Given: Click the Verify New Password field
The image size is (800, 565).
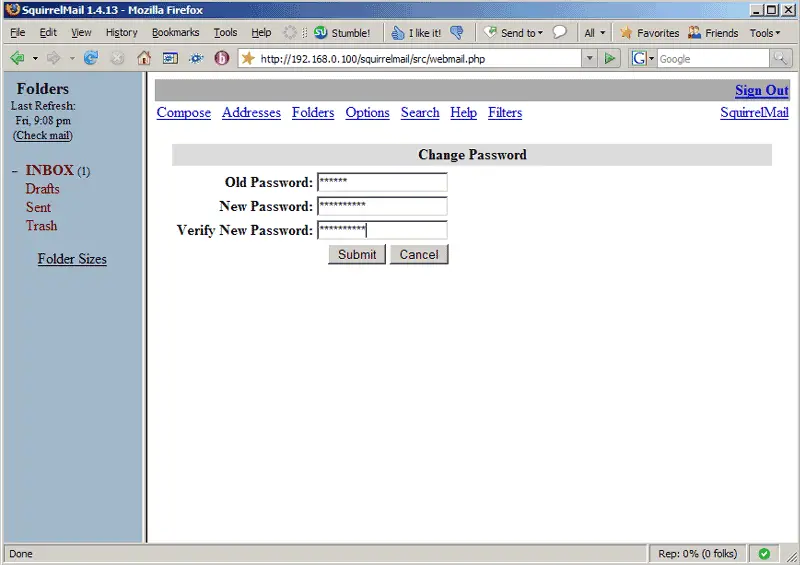Looking at the screenshot, I should point(382,230).
